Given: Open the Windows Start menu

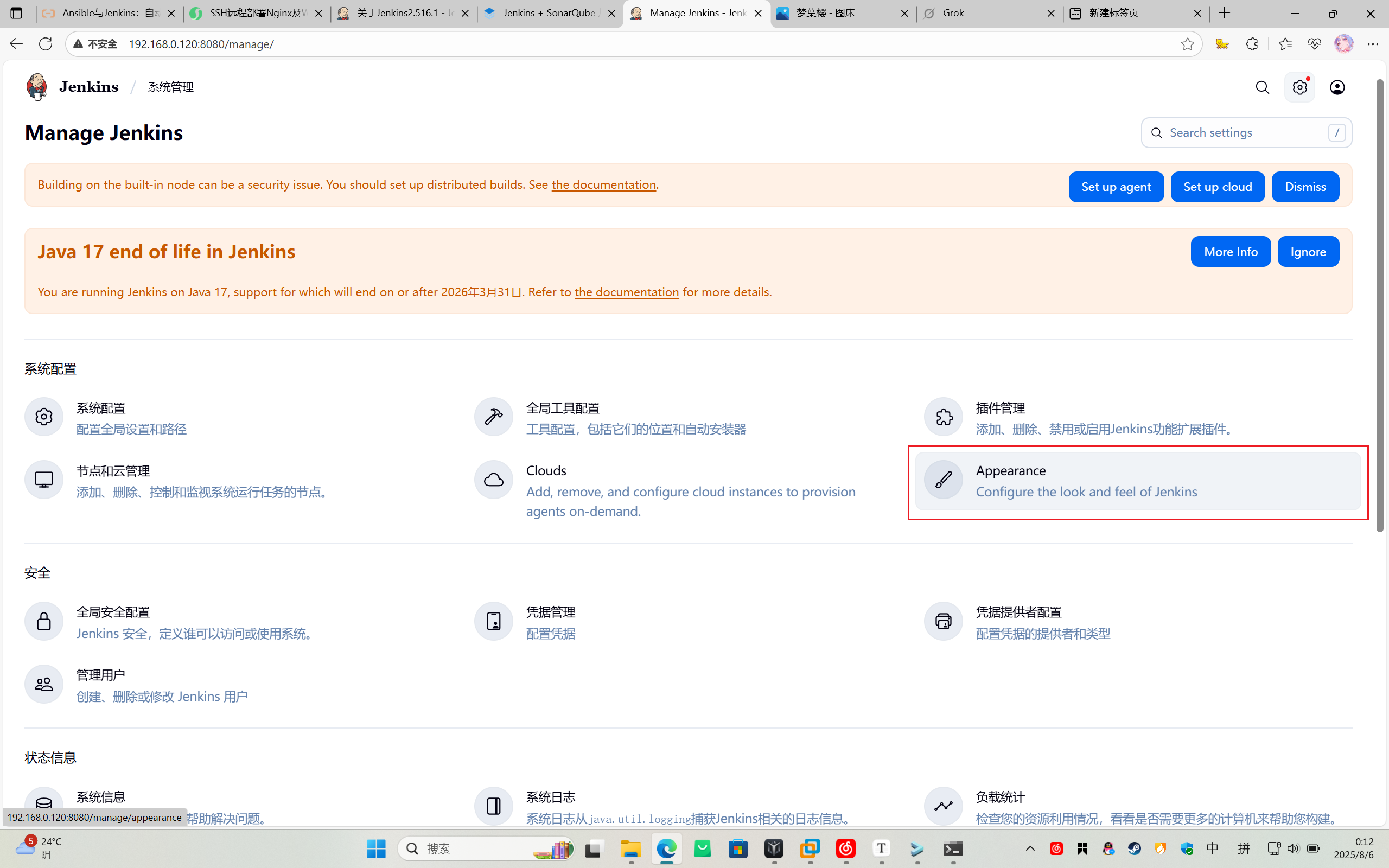Looking at the screenshot, I should [376, 848].
